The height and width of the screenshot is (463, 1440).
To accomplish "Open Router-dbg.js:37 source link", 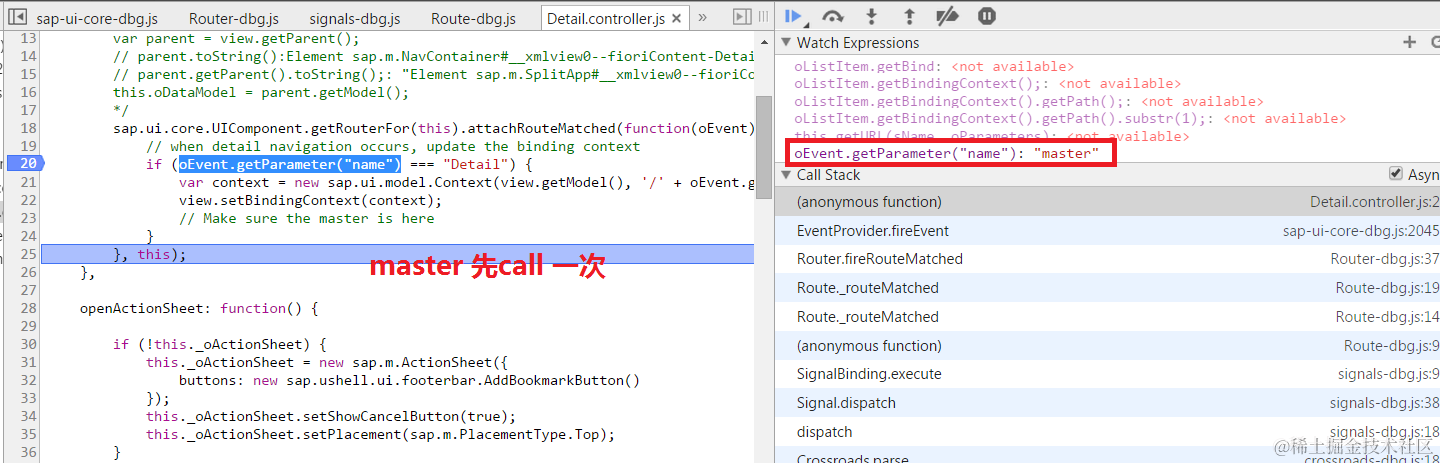I will pos(1385,259).
